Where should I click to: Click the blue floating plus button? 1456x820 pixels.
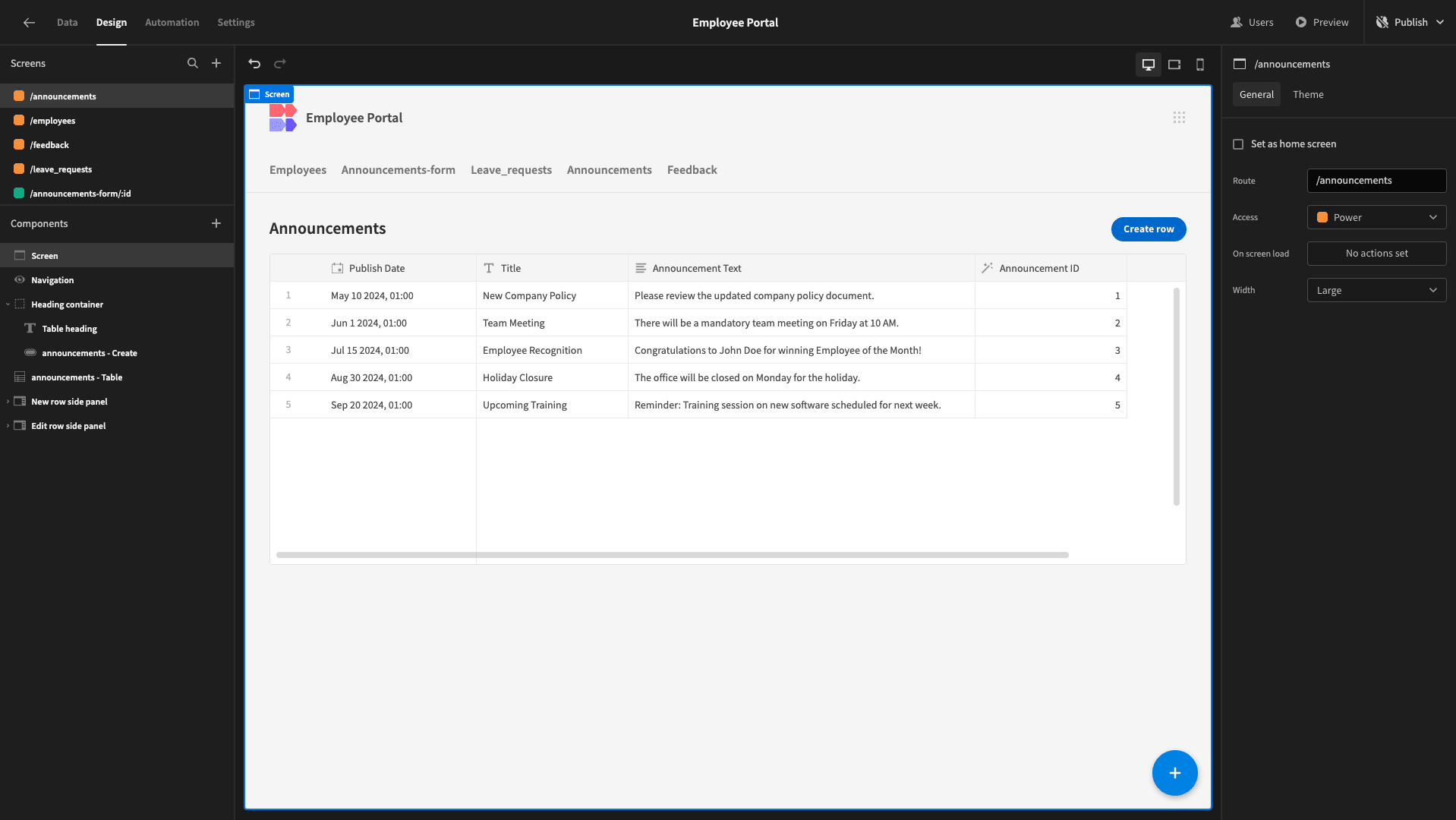1174,773
